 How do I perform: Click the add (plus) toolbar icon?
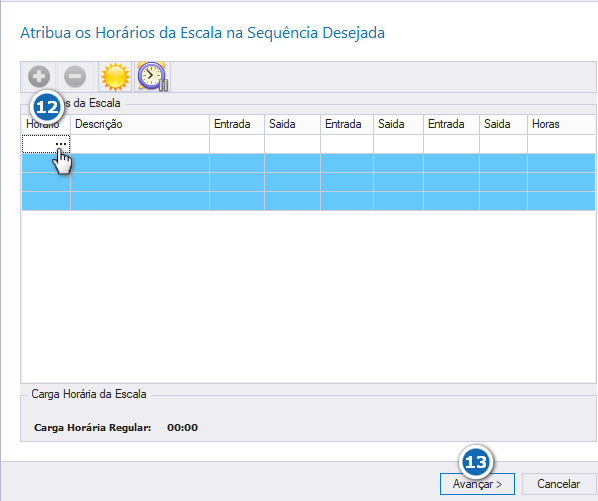pos(39,77)
